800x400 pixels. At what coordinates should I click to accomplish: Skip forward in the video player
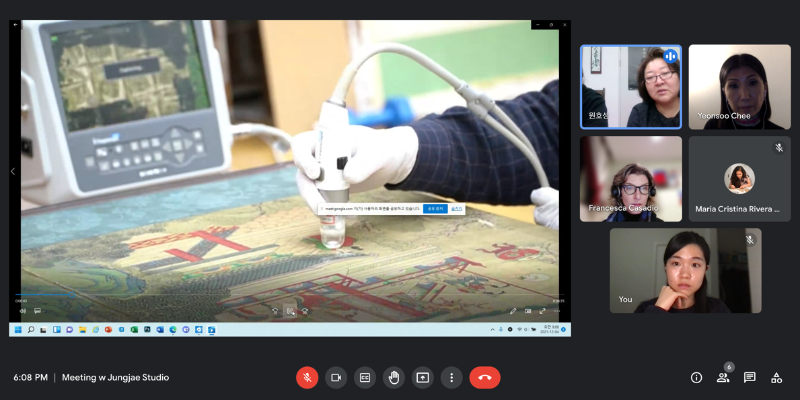[x=305, y=311]
